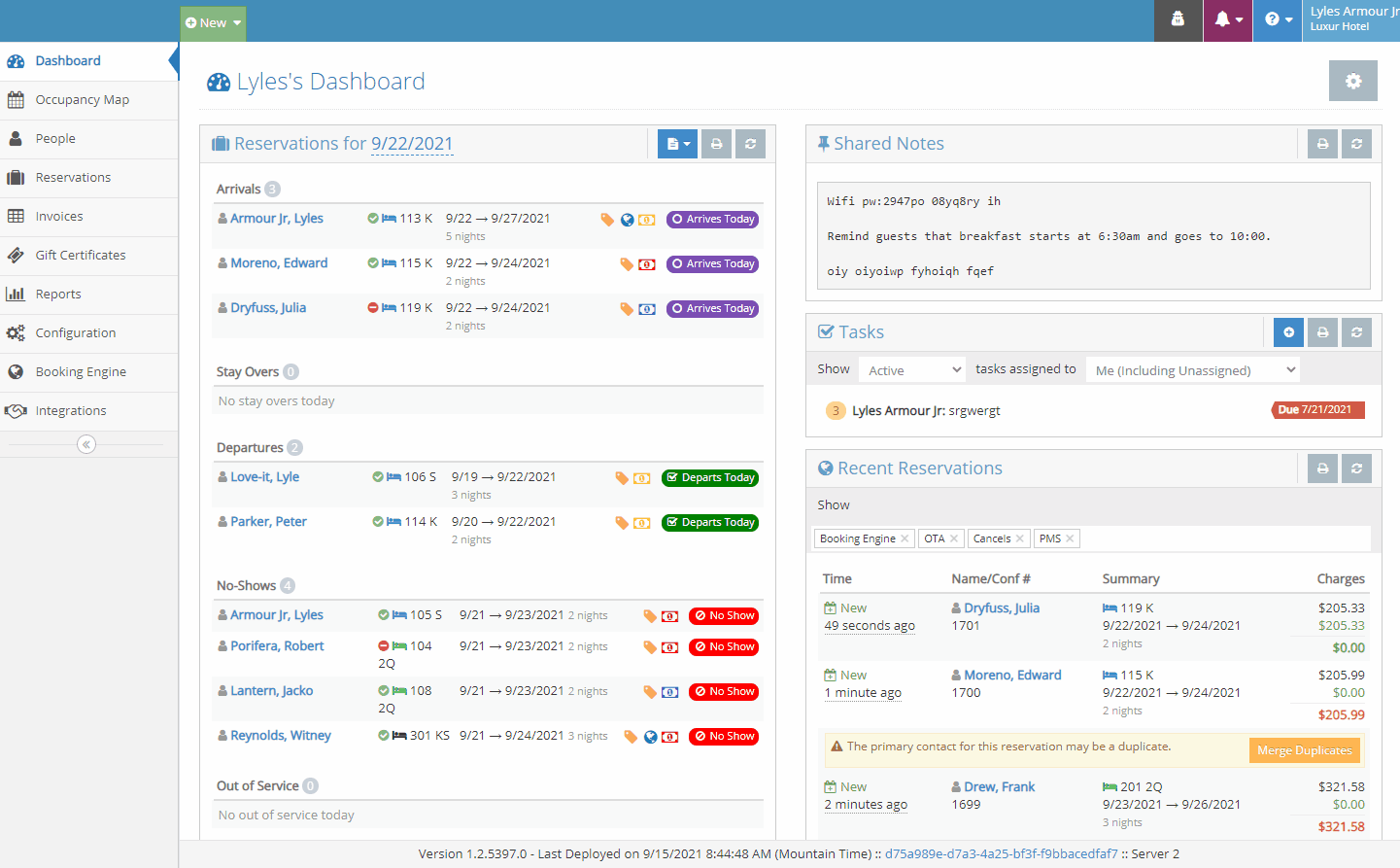The width and height of the screenshot is (1400, 868).
Task: Refresh the Shared Notes panel
Action: (1356, 144)
